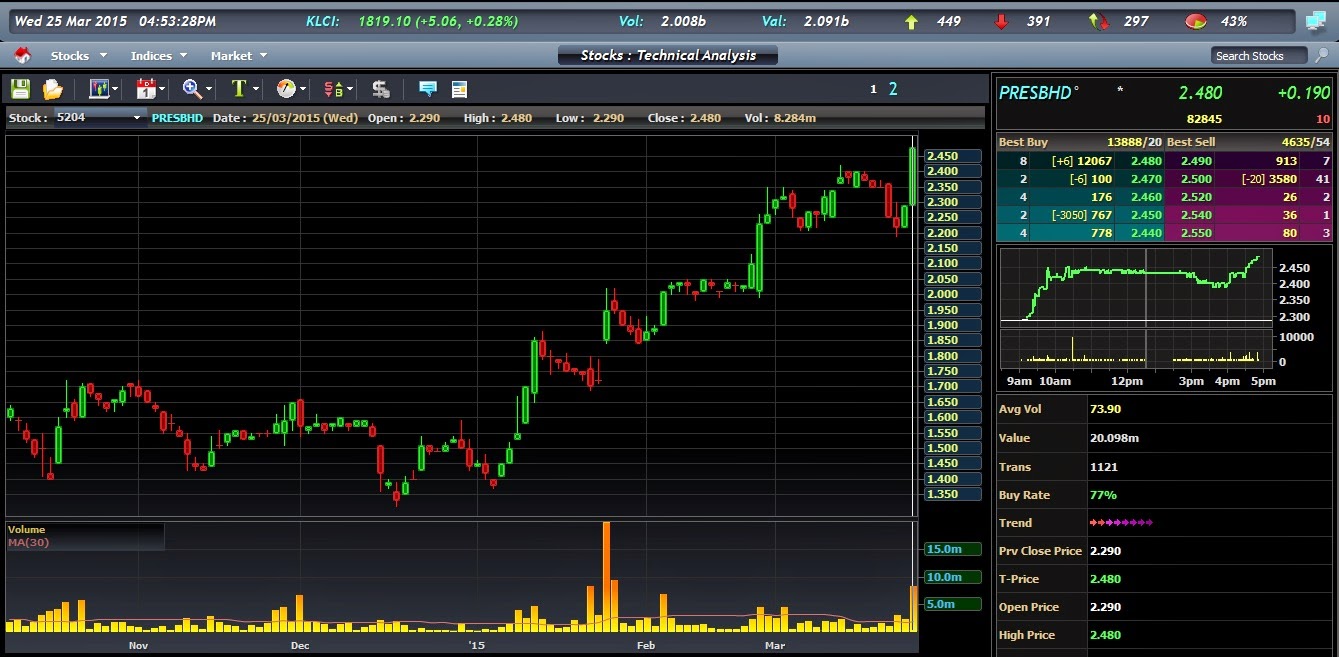Select the text T drawing tool
Screen dimensions: 1339x657
pyautogui.click(x=238, y=89)
